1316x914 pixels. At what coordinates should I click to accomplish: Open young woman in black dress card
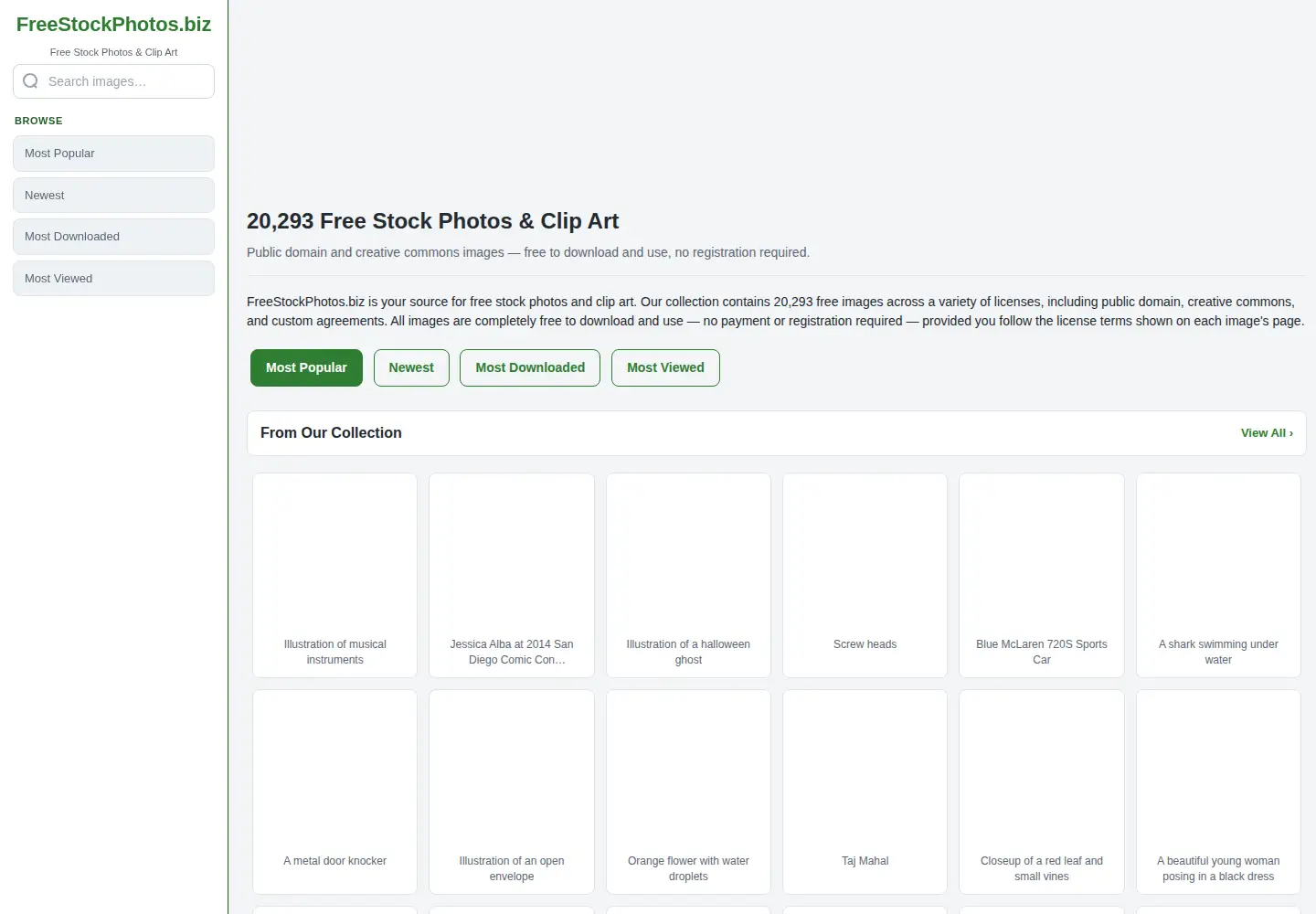pos(1218,792)
